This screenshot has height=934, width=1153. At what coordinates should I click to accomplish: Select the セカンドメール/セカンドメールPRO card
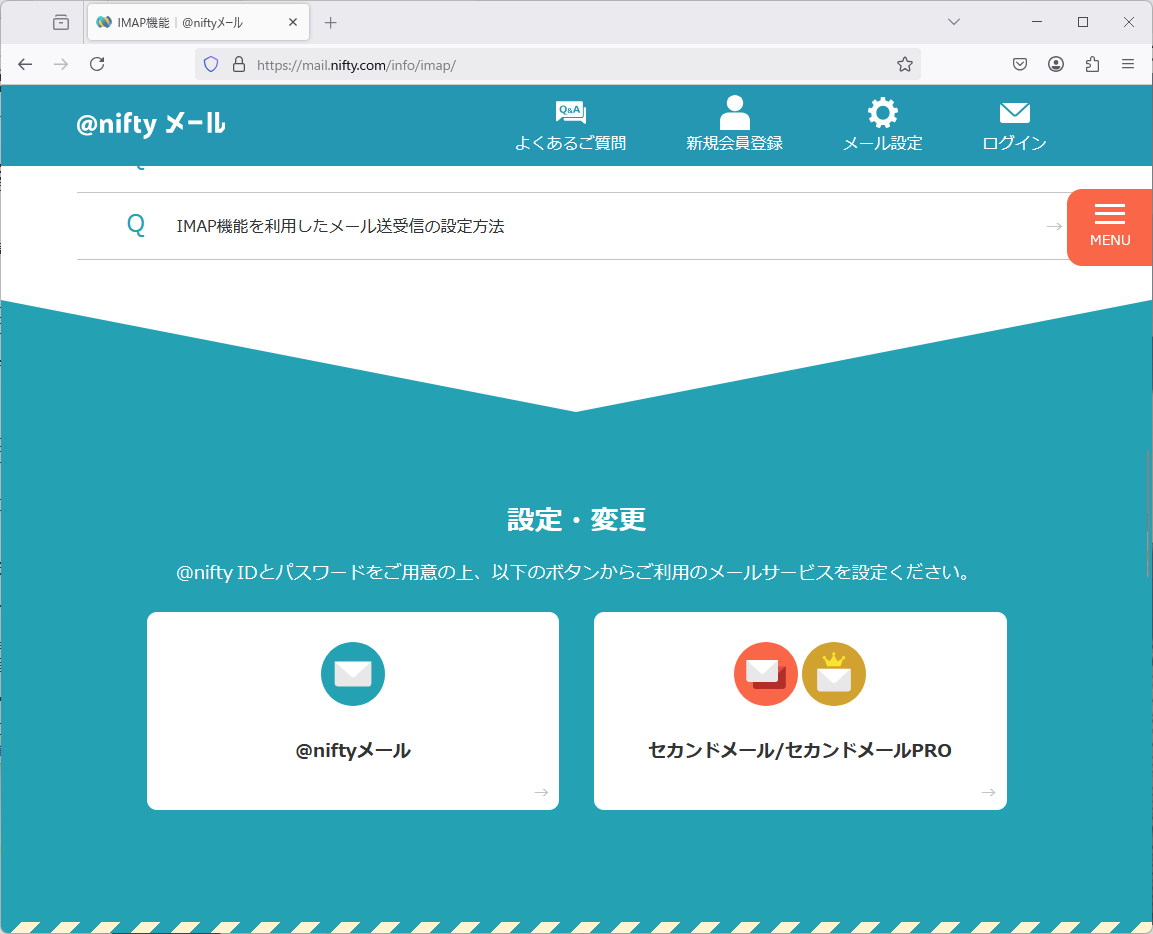(799, 710)
